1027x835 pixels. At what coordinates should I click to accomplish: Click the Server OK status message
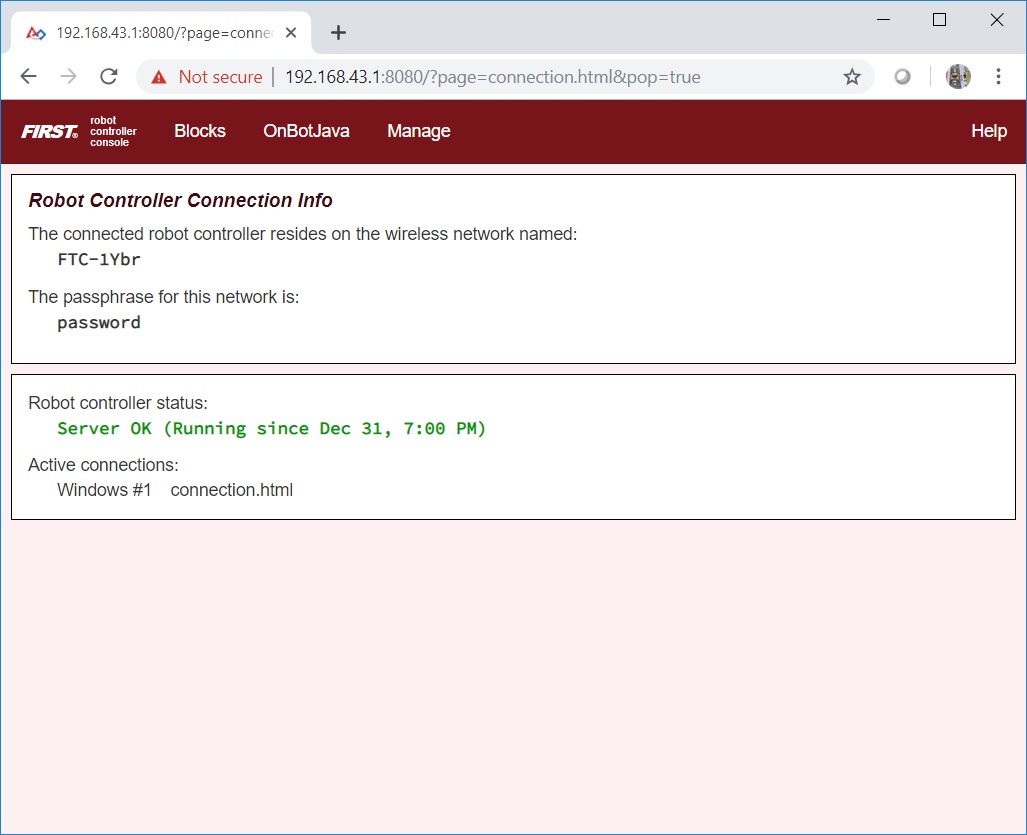tap(271, 428)
